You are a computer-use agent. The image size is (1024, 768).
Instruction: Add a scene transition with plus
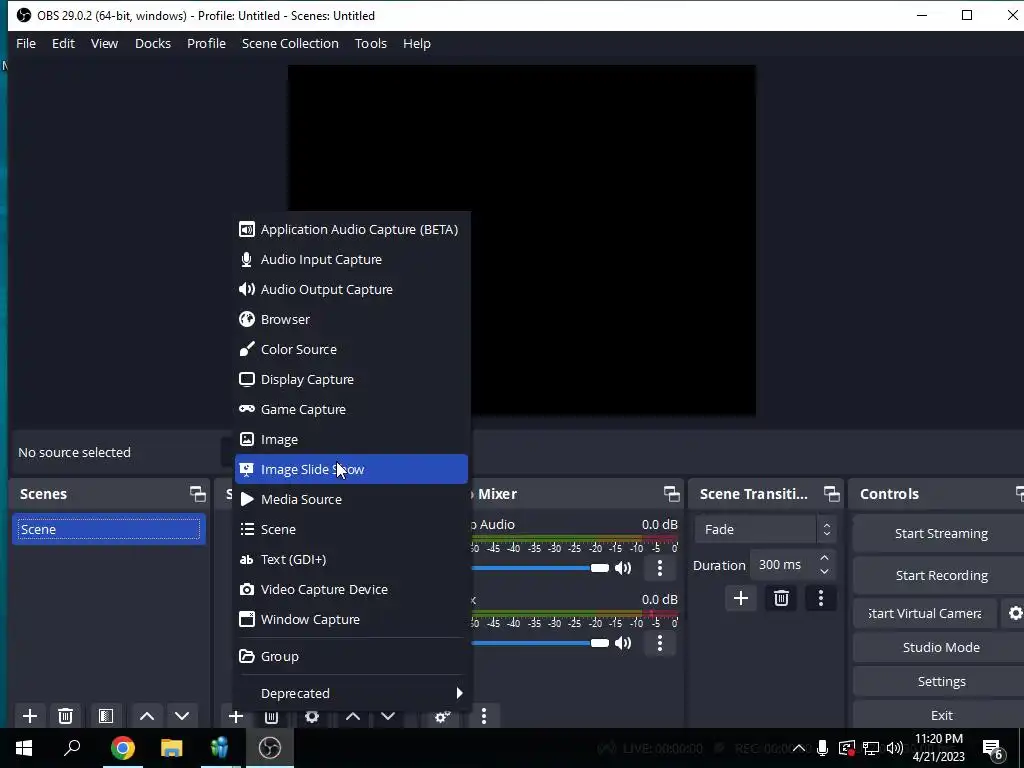(x=741, y=598)
